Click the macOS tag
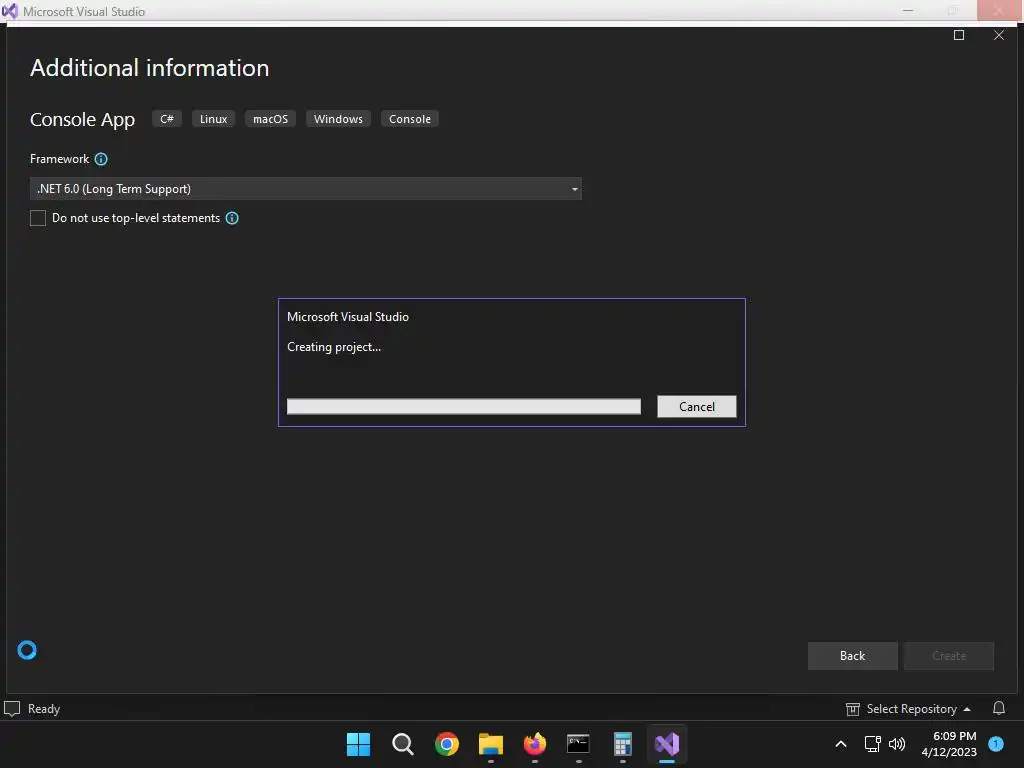Image resolution: width=1024 pixels, height=768 pixels. 270,119
